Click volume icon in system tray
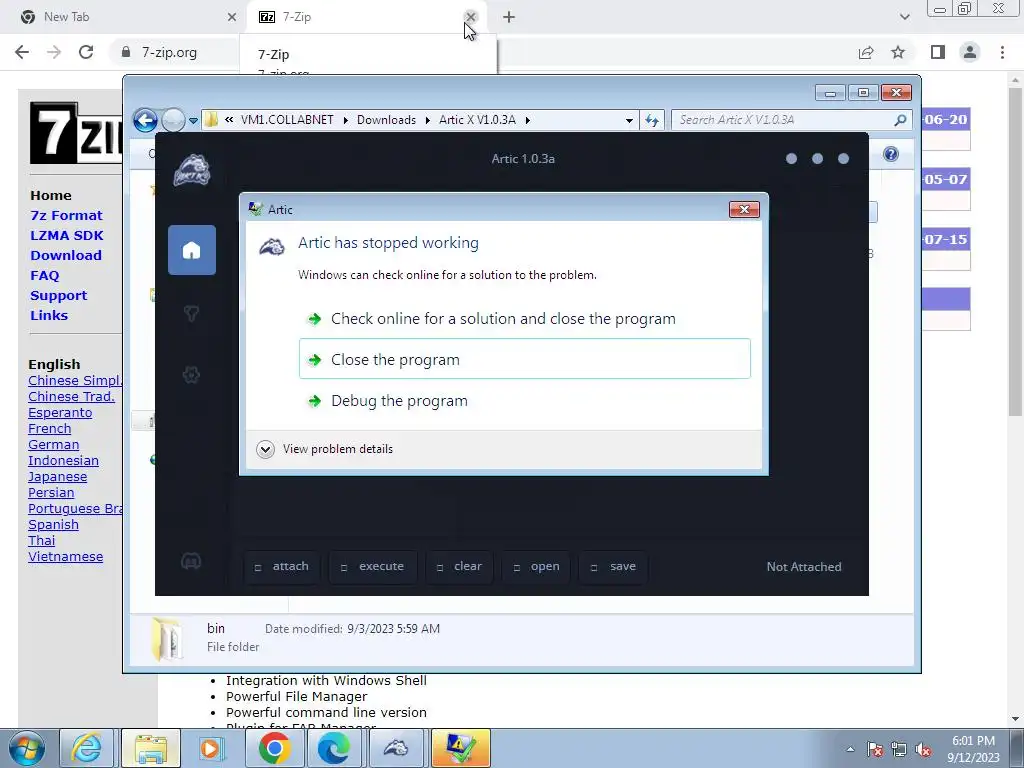The width and height of the screenshot is (1024, 768). click(x=923, y=750)
